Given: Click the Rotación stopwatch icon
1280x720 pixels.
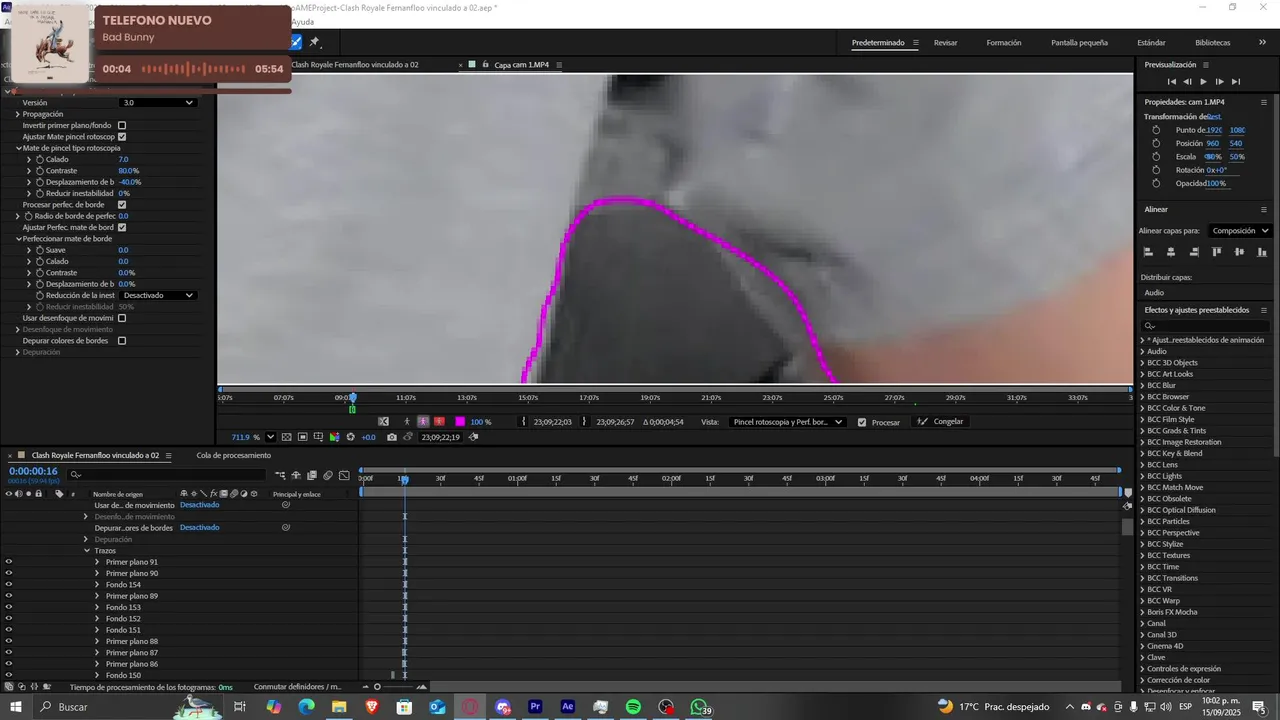Looking at the screenshot, I should point(1156,170).
